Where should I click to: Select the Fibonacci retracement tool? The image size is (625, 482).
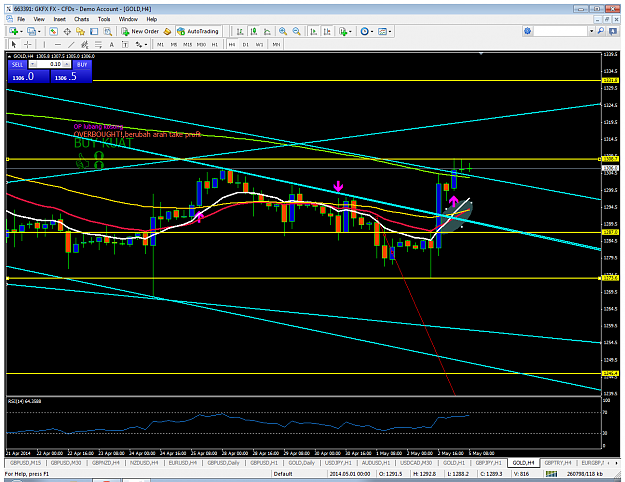point(98,44)
